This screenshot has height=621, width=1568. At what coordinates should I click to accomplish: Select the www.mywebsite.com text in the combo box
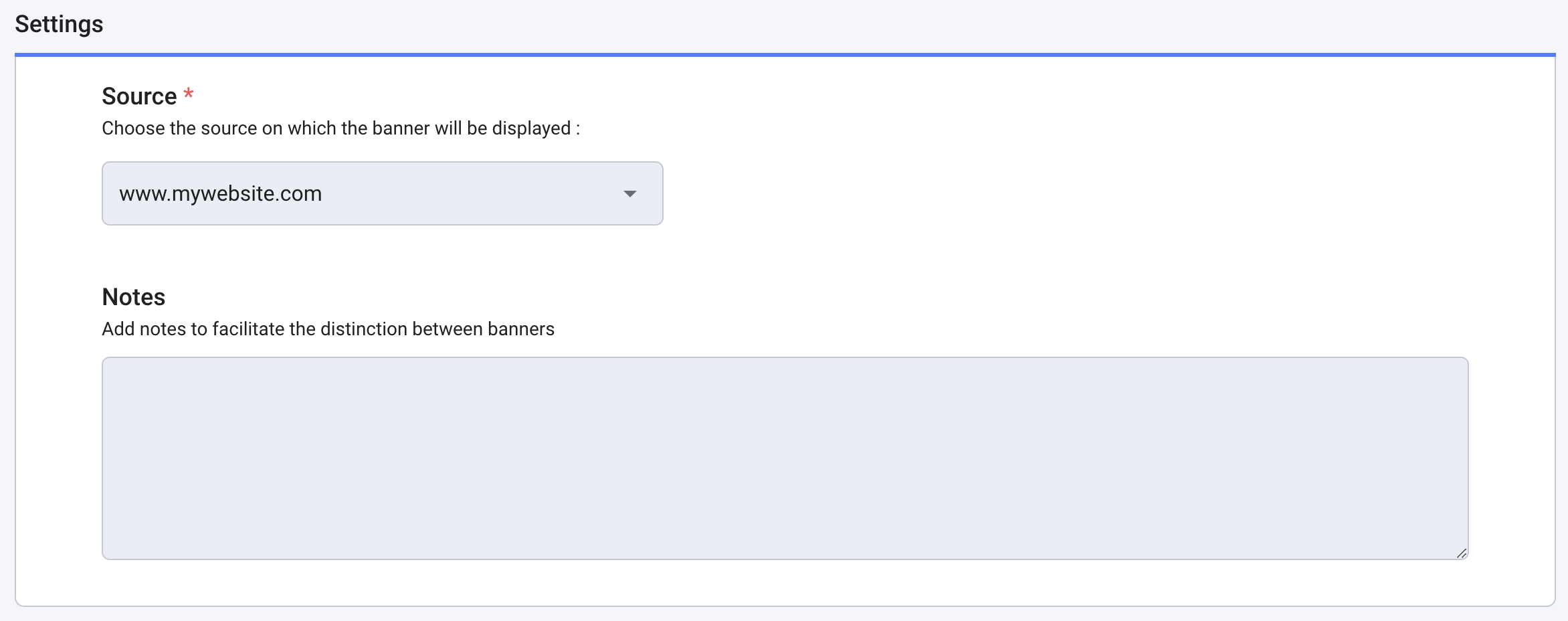221,194
